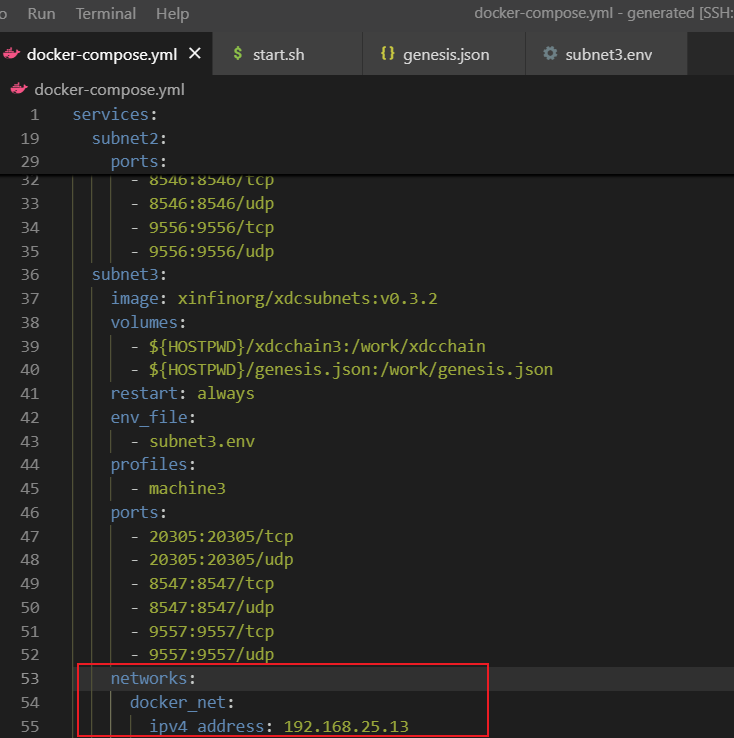Click the docker-compose.yml breadcrumb path
Viewport: 734px width, 738px height.
pos(109,89)
